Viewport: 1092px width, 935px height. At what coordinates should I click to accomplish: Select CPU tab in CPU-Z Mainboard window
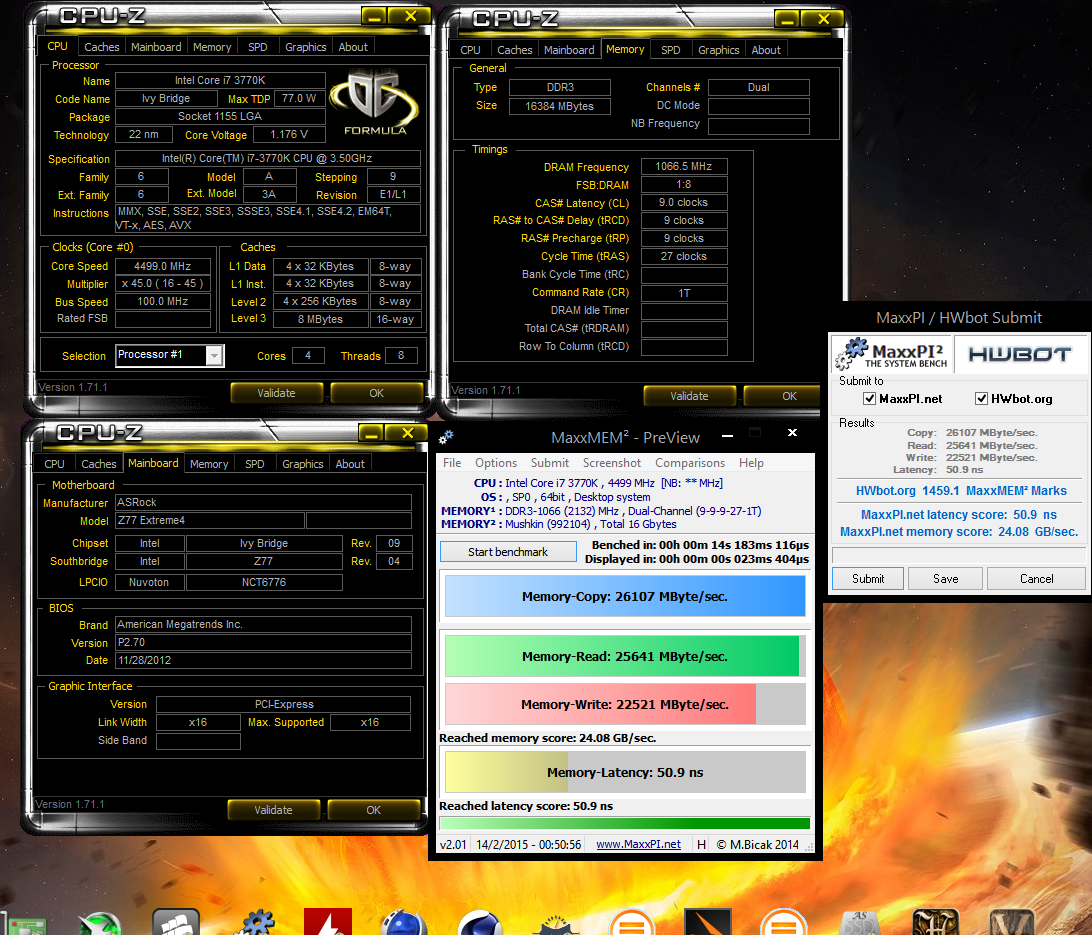pos(54,464)
